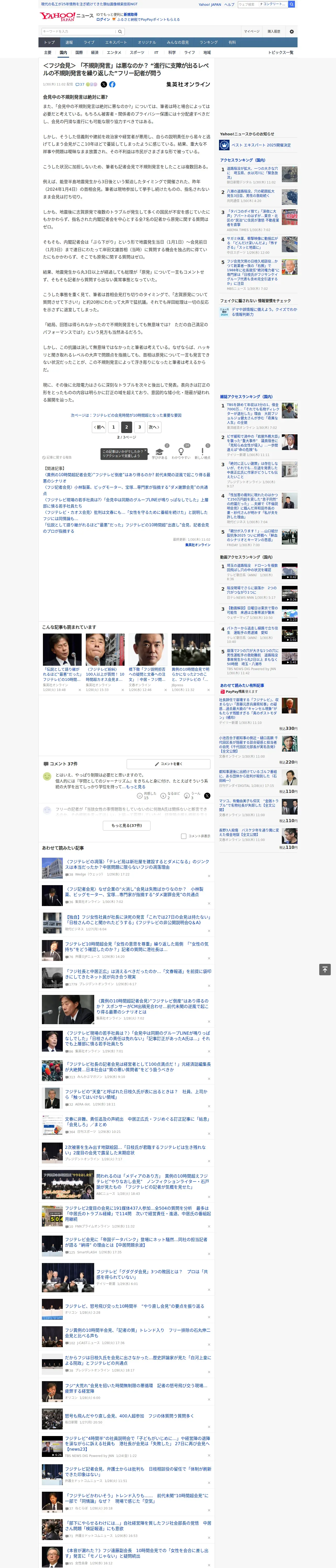Click the 集英社オンライン publisher name
This screenshot has height=1568, width=336.
tap(188, 85)
